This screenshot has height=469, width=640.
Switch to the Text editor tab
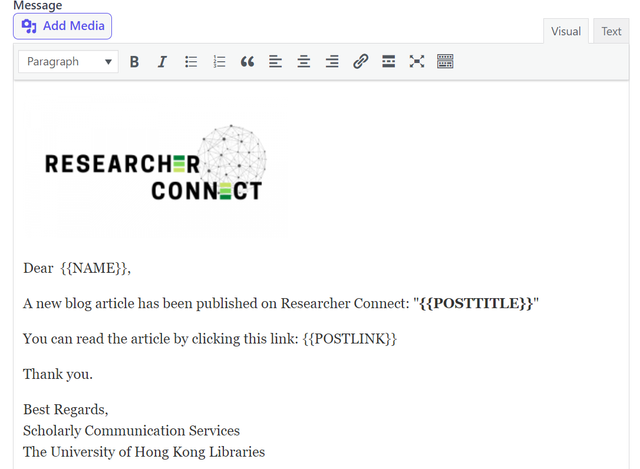(611, 31)
